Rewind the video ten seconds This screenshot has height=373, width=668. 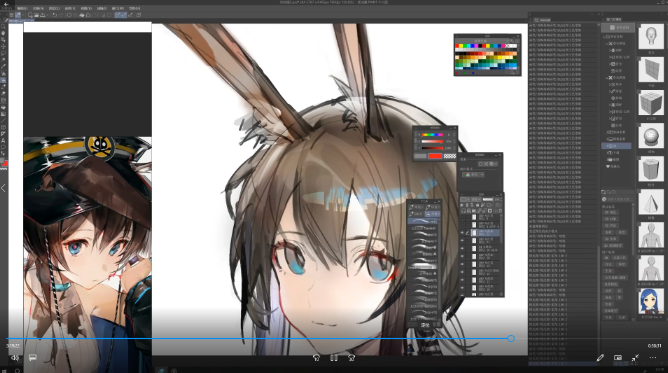[x=316, y=358]
